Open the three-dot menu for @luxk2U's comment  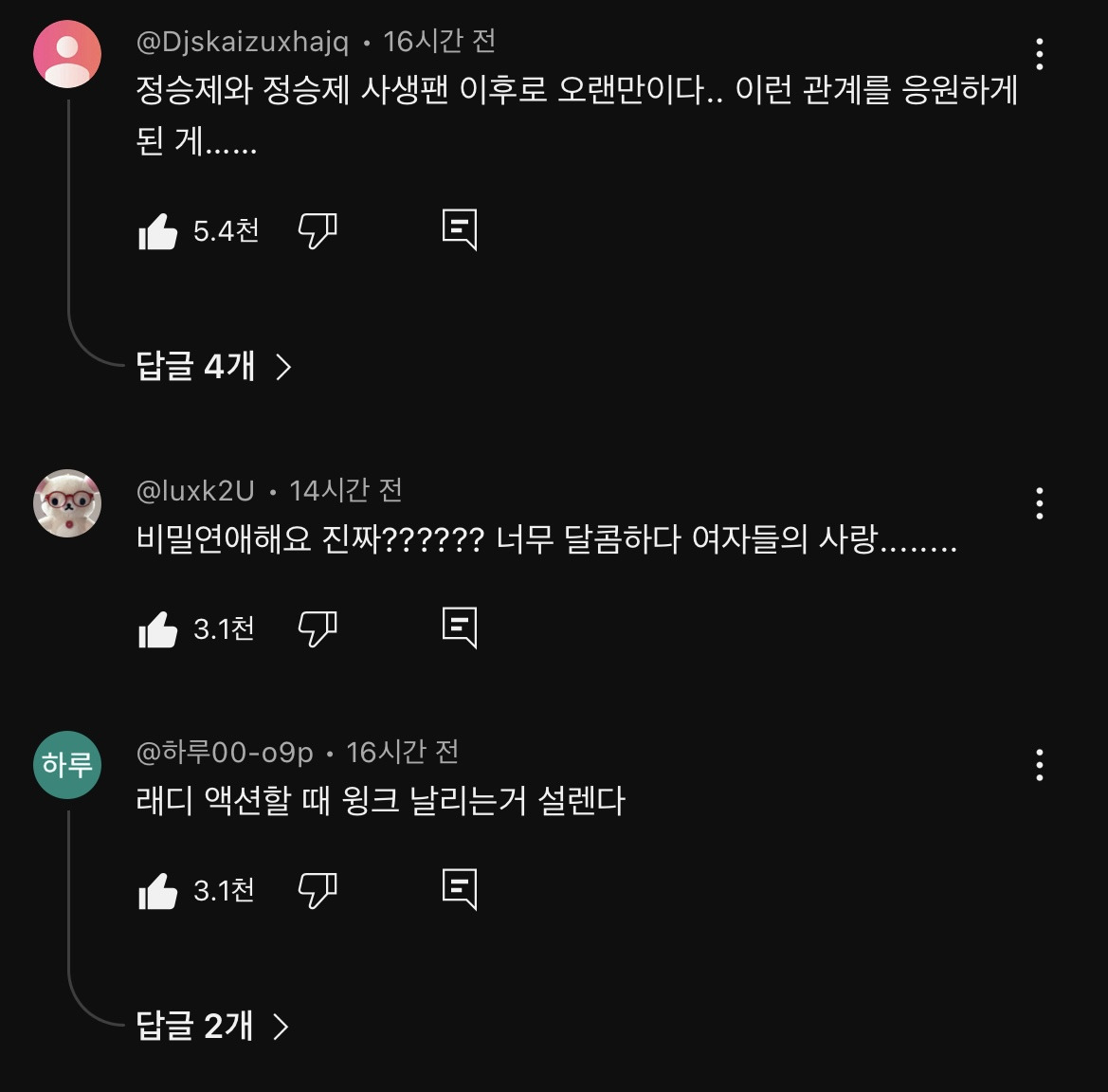(x=1039, y=503)
